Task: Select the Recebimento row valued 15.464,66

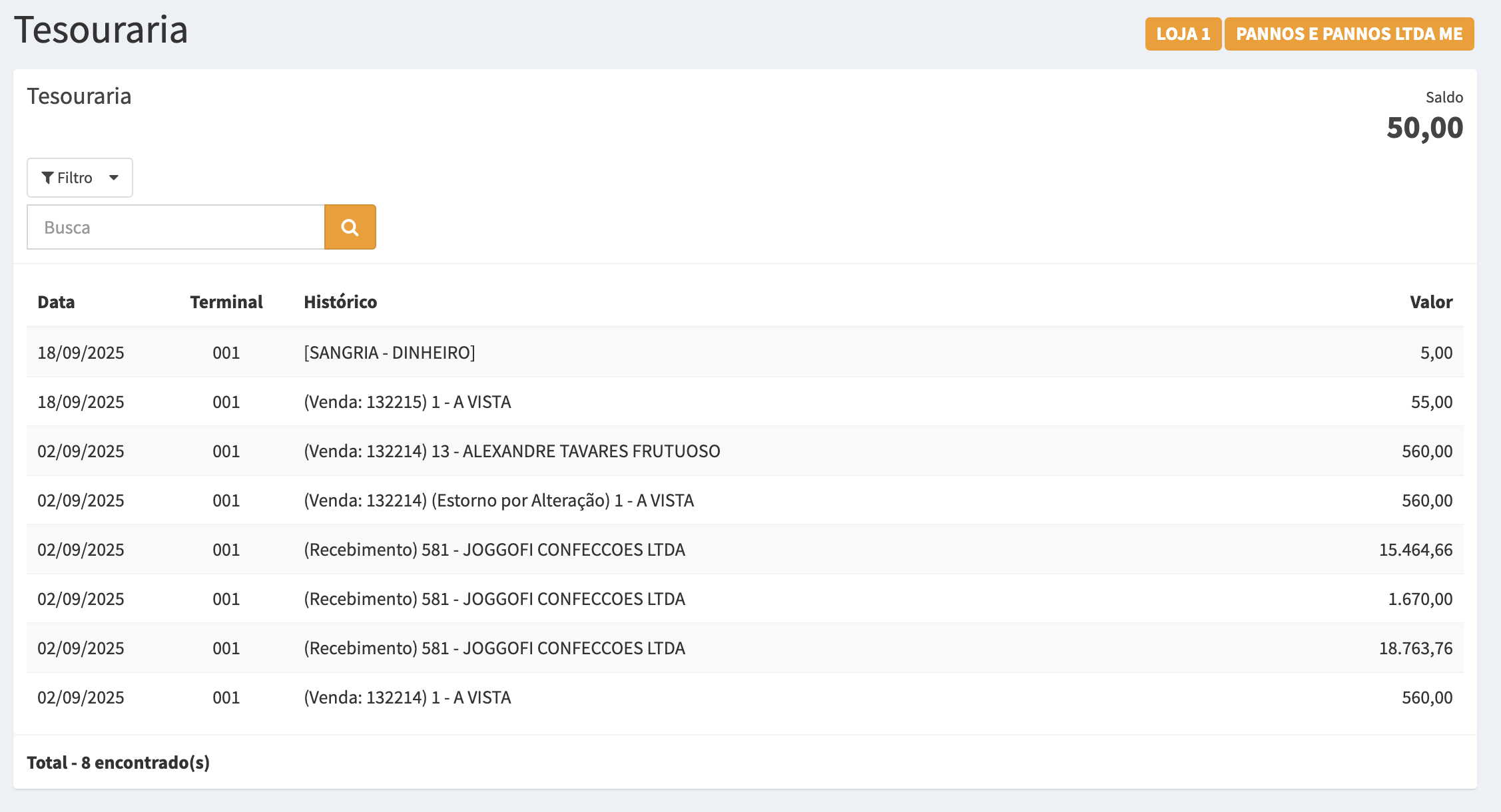Action: [494, 550]
